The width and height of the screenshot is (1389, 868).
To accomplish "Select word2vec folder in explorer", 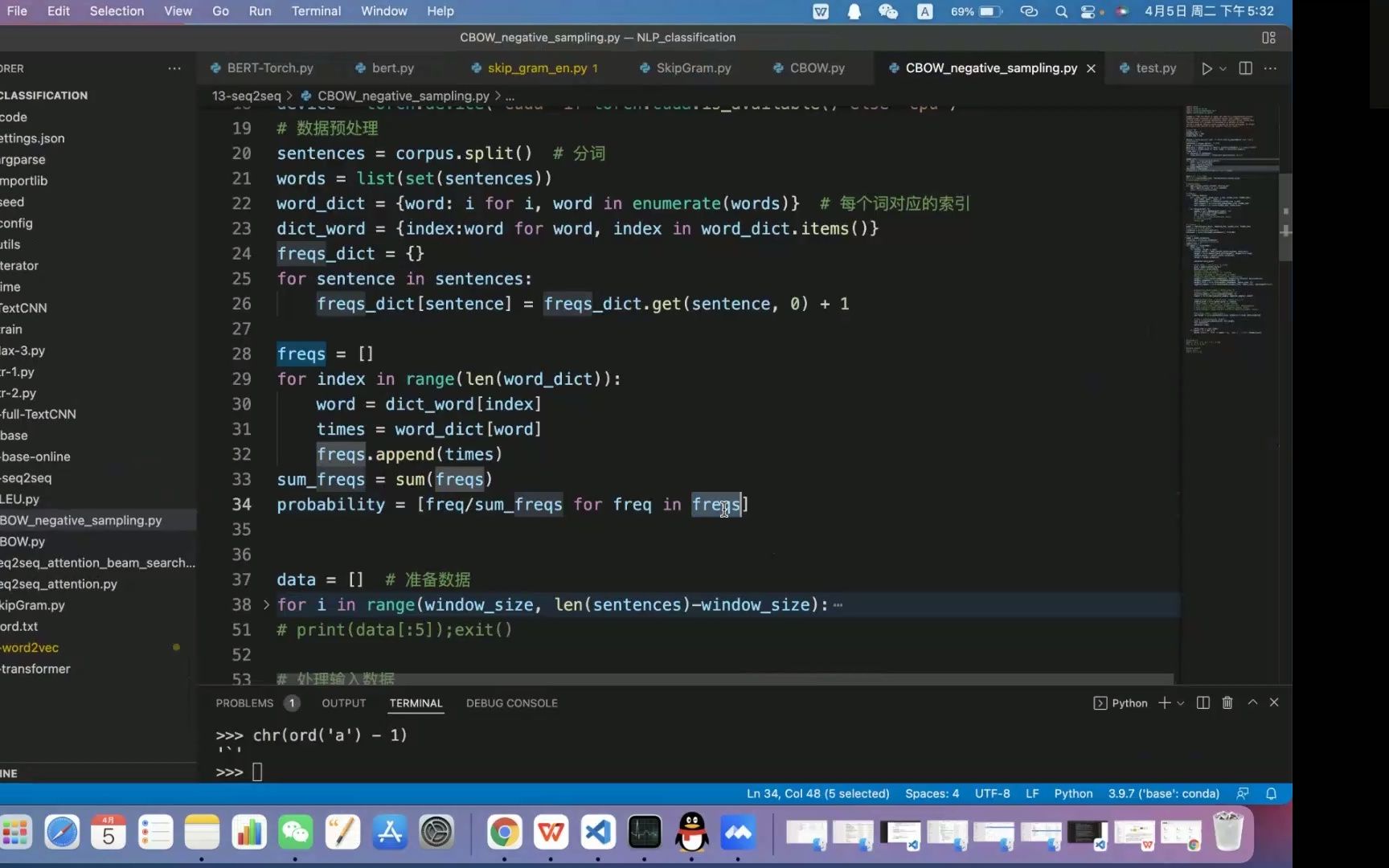I will (x=98, y=648).
